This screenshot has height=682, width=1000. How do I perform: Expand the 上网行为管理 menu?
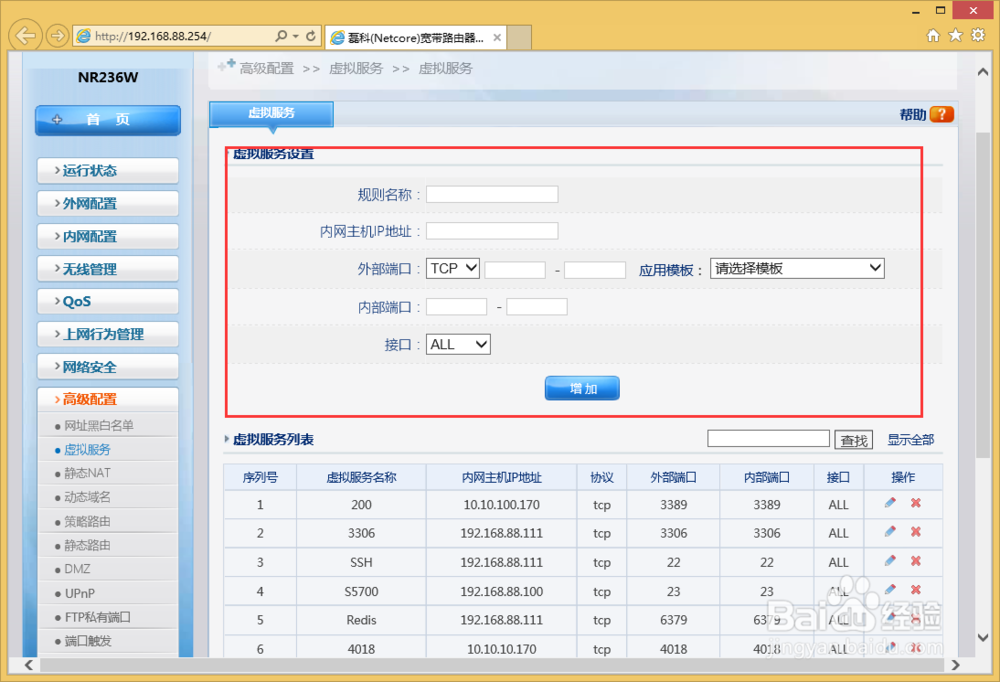pos(108,334)
